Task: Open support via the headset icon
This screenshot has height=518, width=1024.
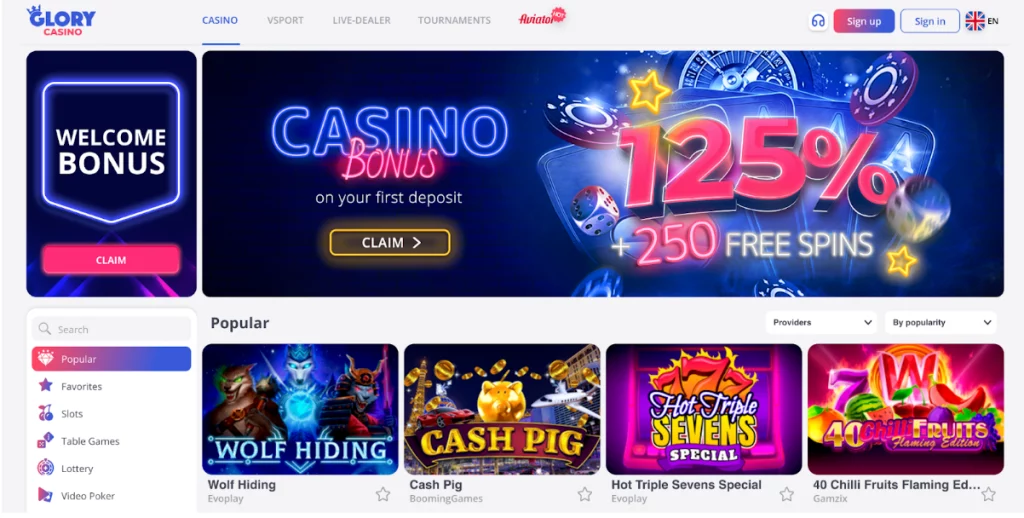Action: (818, 21)
